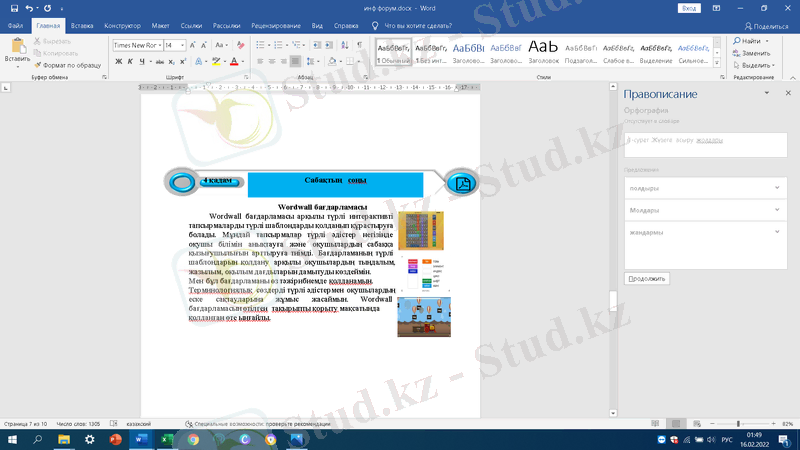Open Windows Start menu
This screenshot has height=450, width=800.
coord(12,439)
